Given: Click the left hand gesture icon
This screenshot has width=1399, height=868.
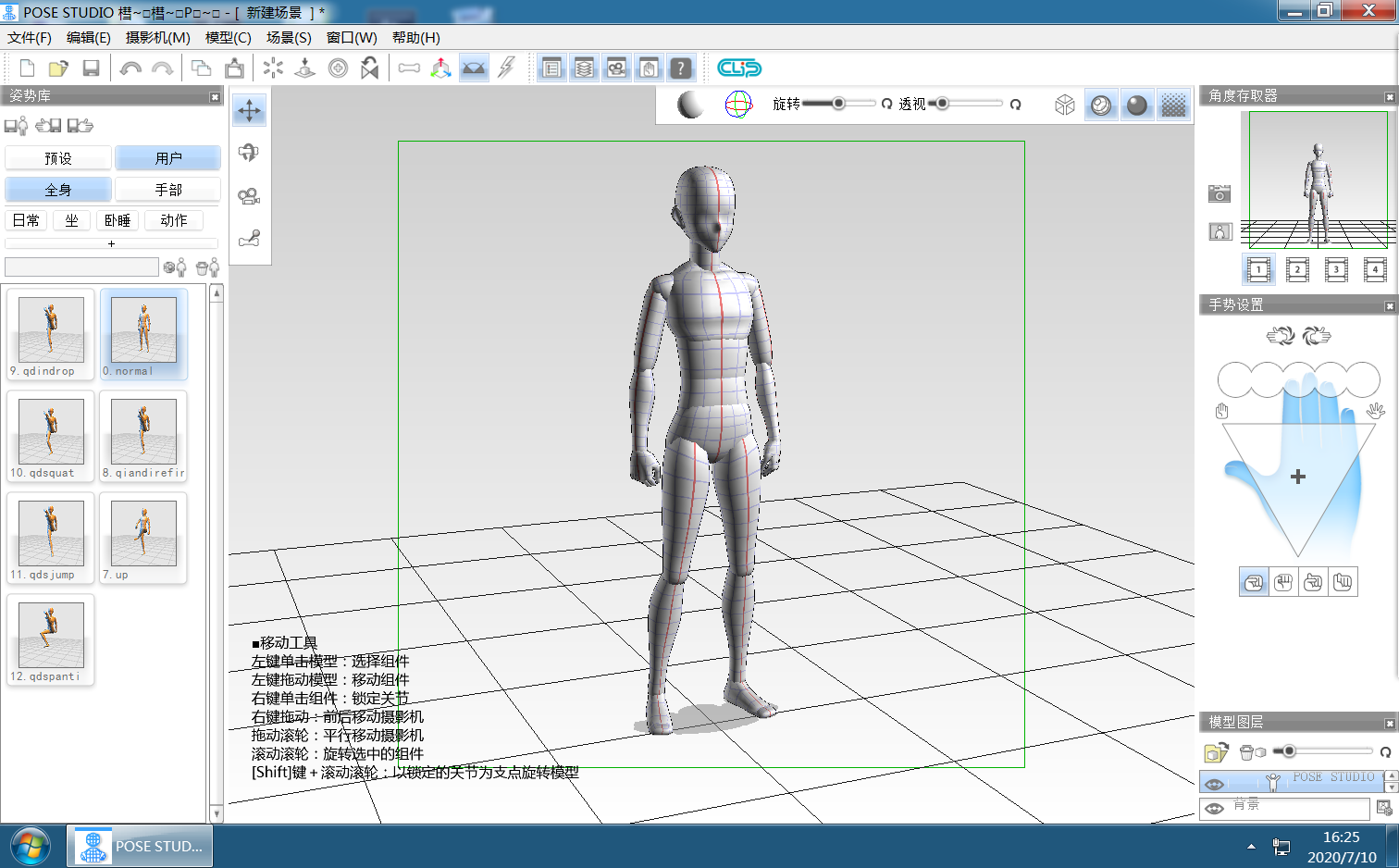Looking at the screenshot, I should point(1281,336).
